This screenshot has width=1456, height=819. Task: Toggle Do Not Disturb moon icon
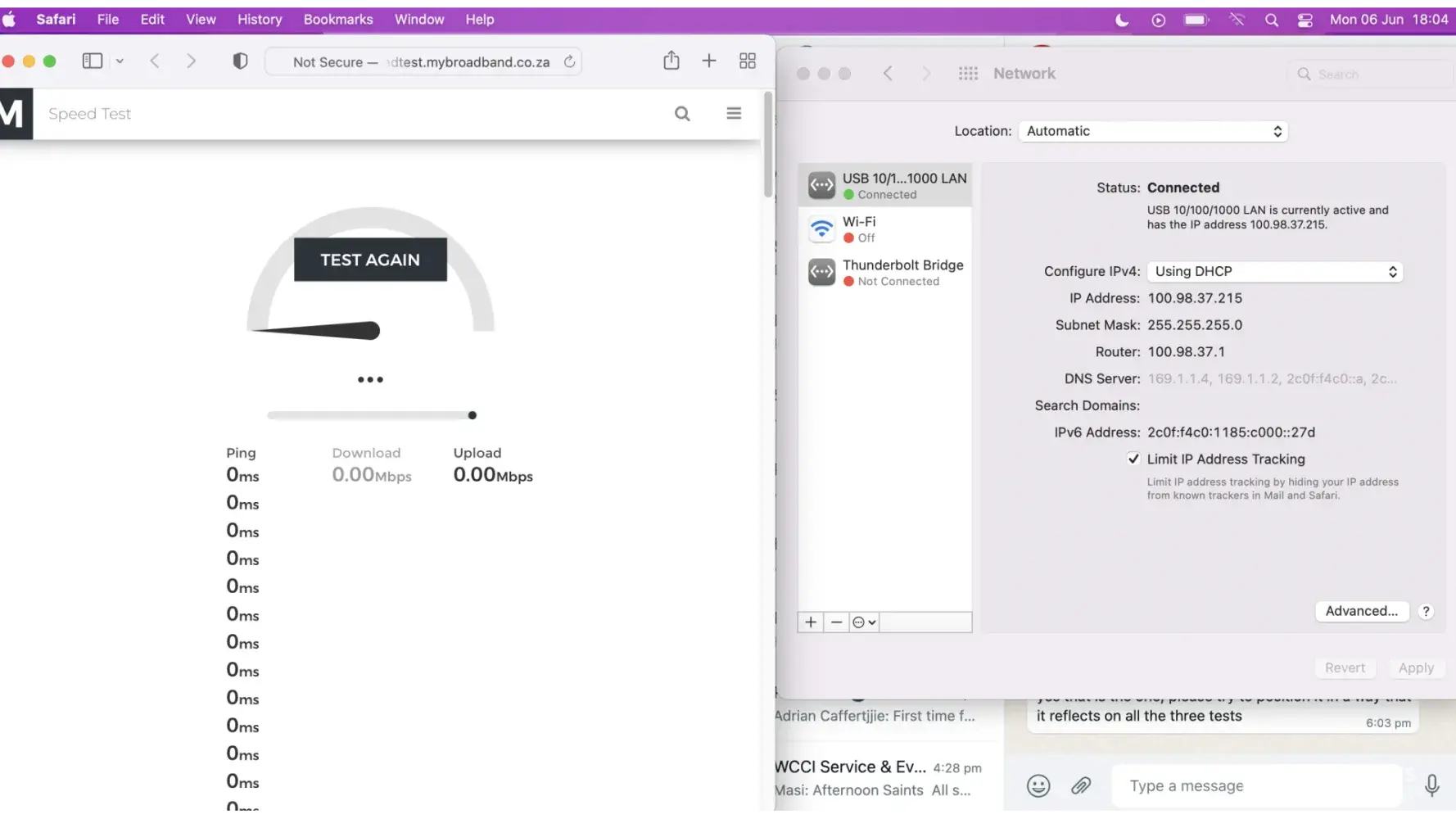pyautogui.click(x=1122, y=20)
